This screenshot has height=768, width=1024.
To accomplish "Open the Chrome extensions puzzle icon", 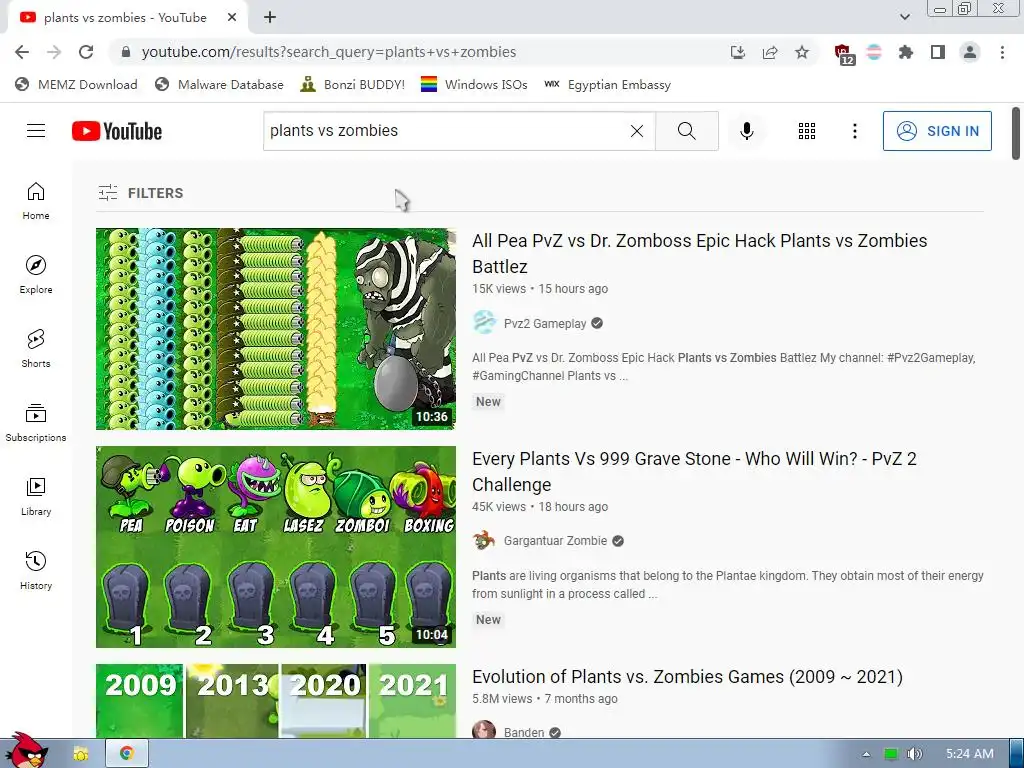I will [905, 52].
